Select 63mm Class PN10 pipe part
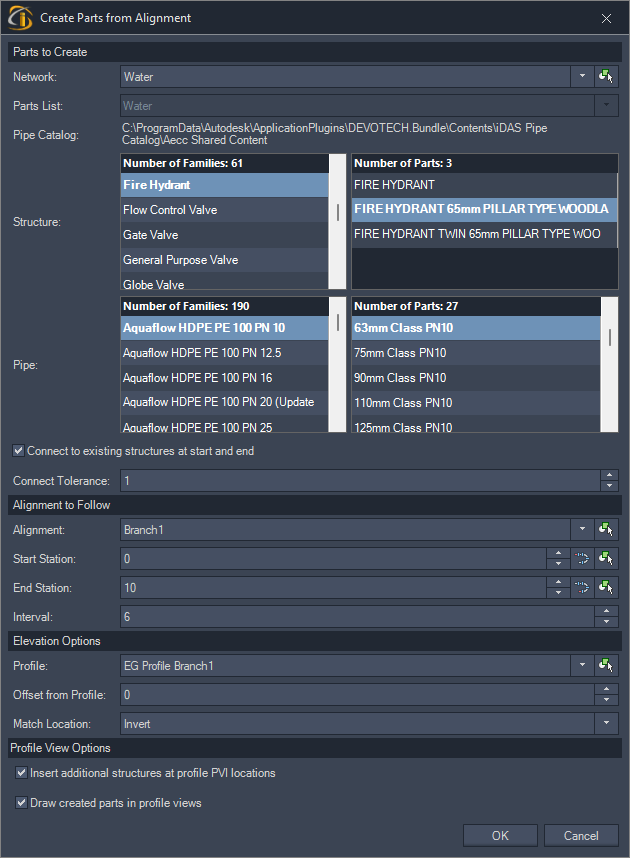Image resolution: width=630 pixels, height=858 pixels. pos(476,328)
